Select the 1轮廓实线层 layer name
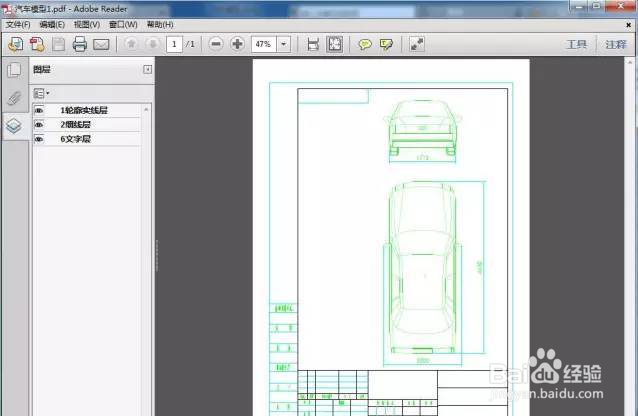This screenshot has width=638, height=416. point(84,110)
